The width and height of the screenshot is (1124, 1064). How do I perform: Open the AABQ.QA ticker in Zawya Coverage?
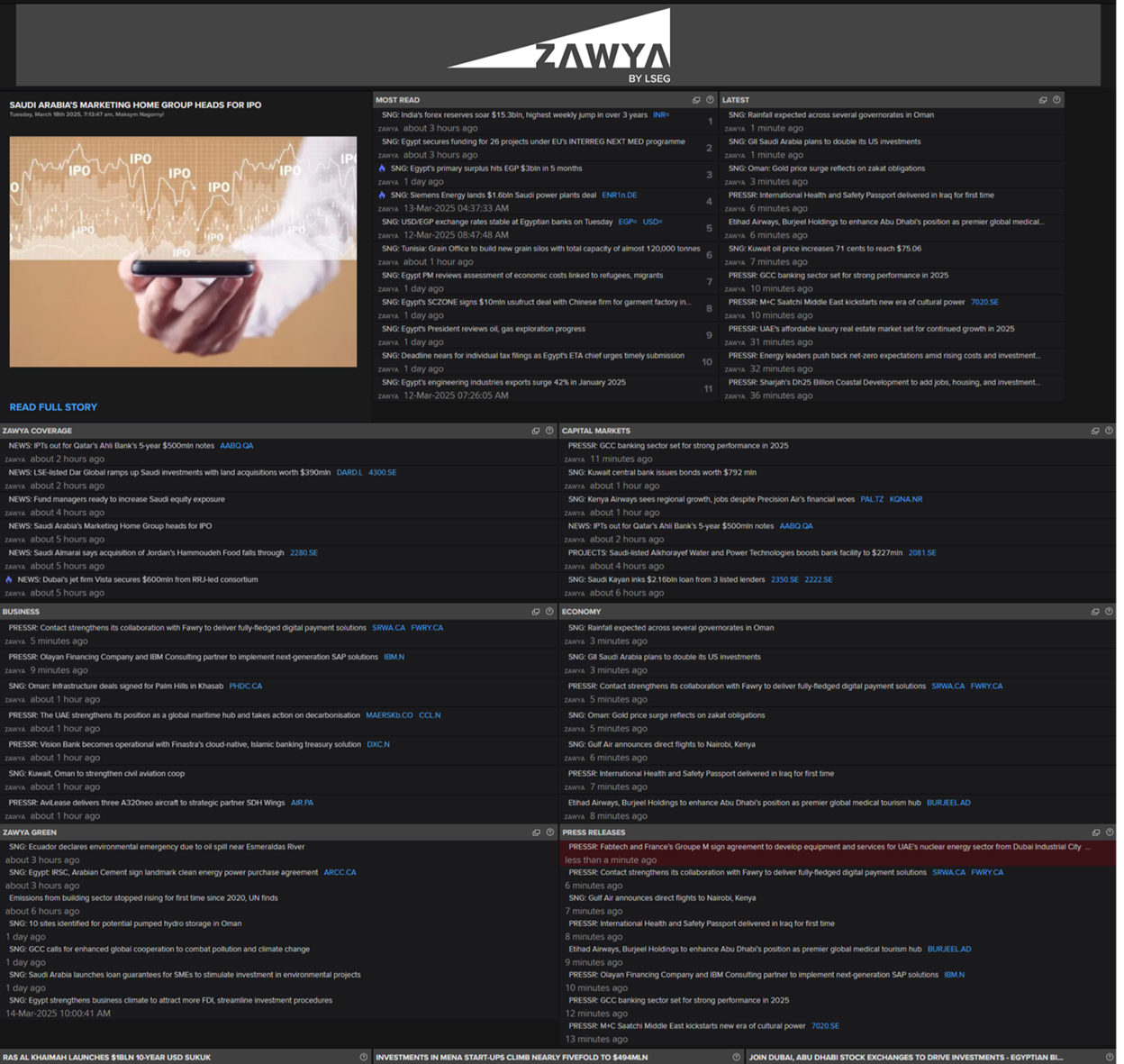[236, 446]
